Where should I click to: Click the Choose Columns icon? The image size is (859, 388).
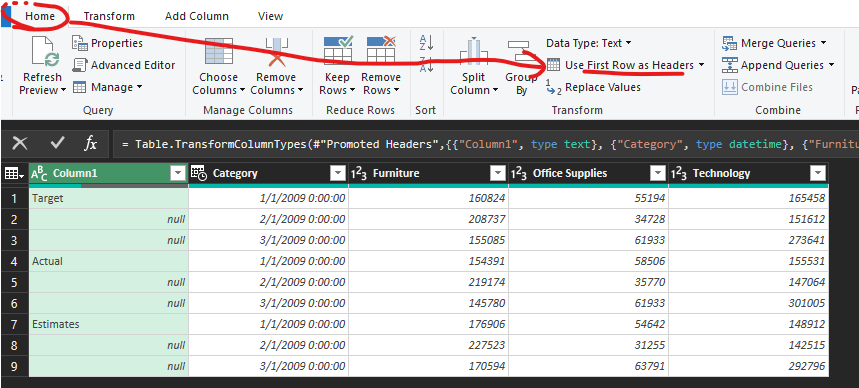[219, 52]
